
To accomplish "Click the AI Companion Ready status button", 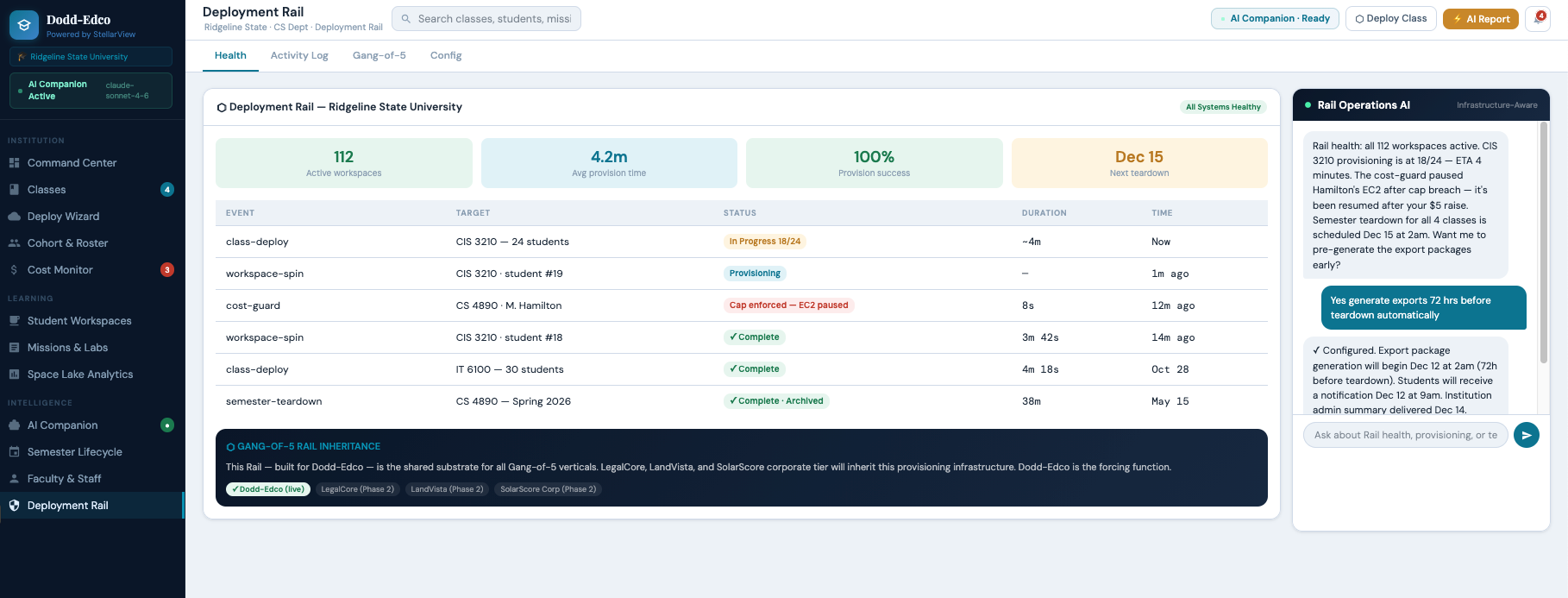I will pos(1274,19).
